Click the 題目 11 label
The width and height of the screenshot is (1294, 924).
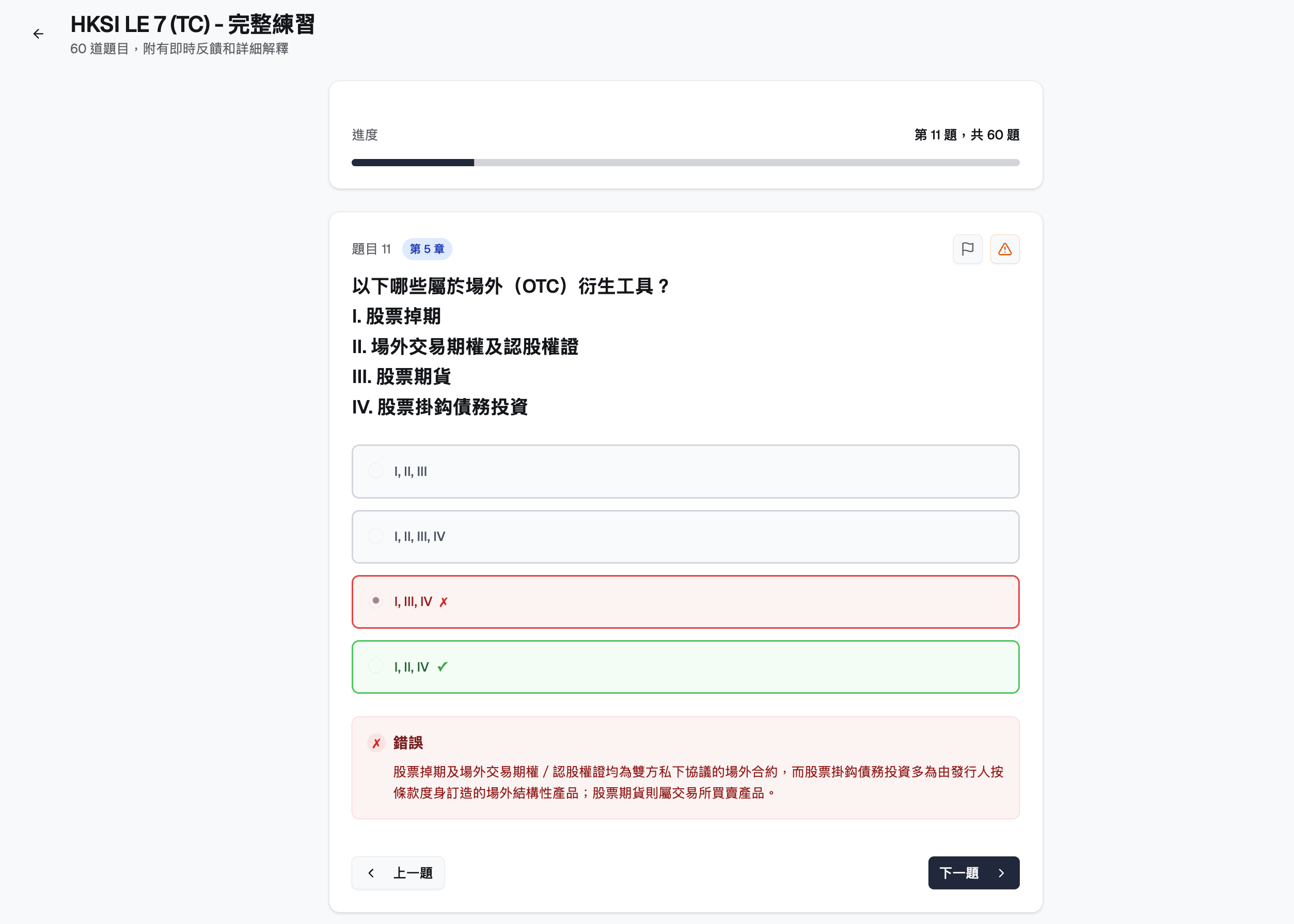tap(371, 249)
